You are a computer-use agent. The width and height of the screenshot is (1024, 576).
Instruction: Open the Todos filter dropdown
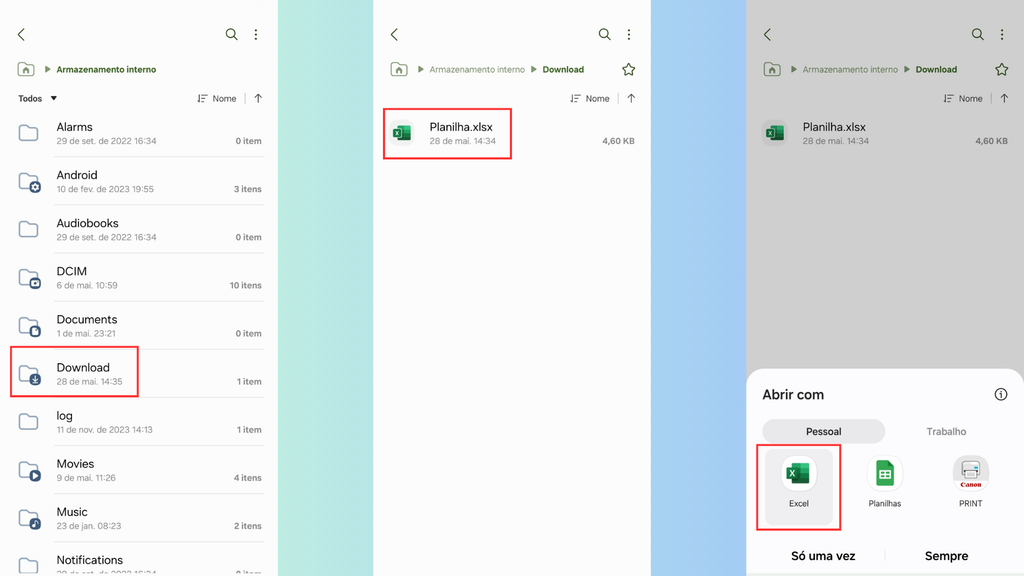(38, 99)
